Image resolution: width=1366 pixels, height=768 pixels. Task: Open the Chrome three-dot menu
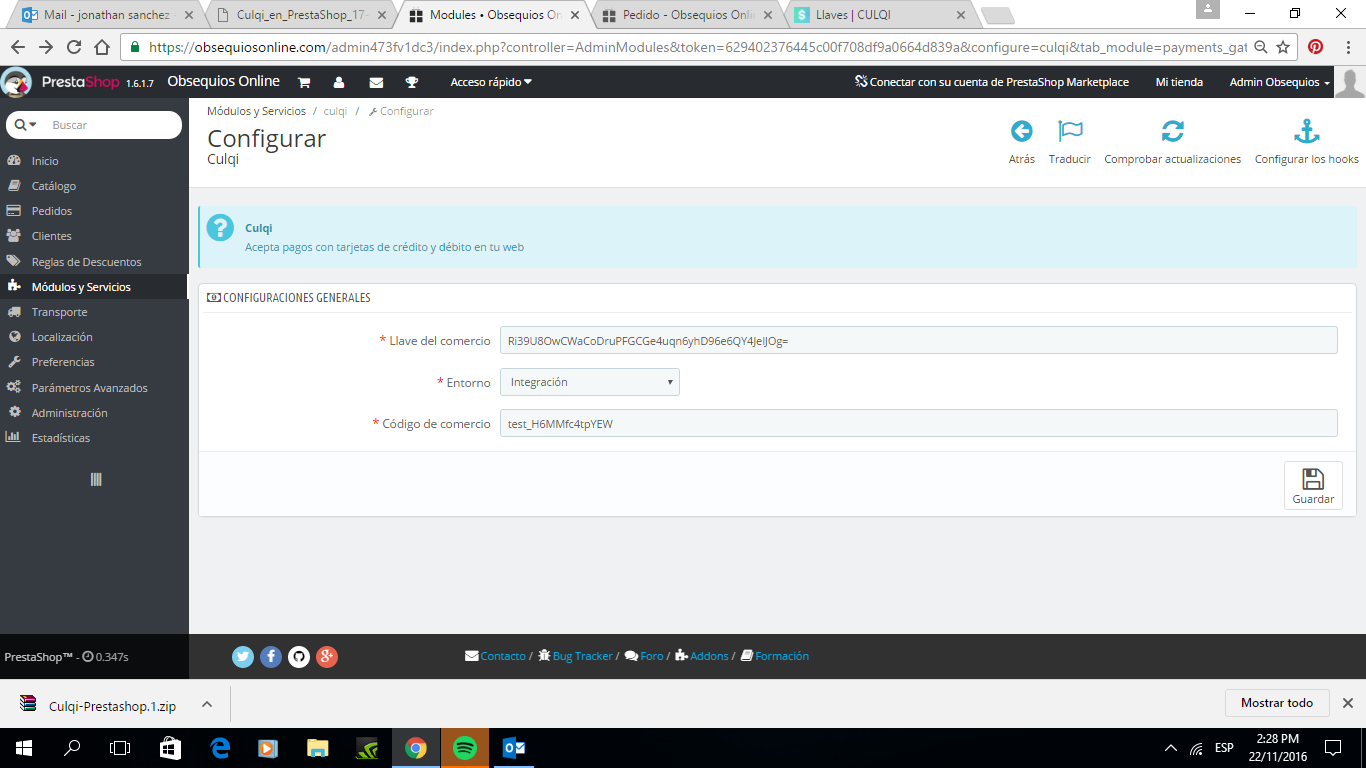1349,47
